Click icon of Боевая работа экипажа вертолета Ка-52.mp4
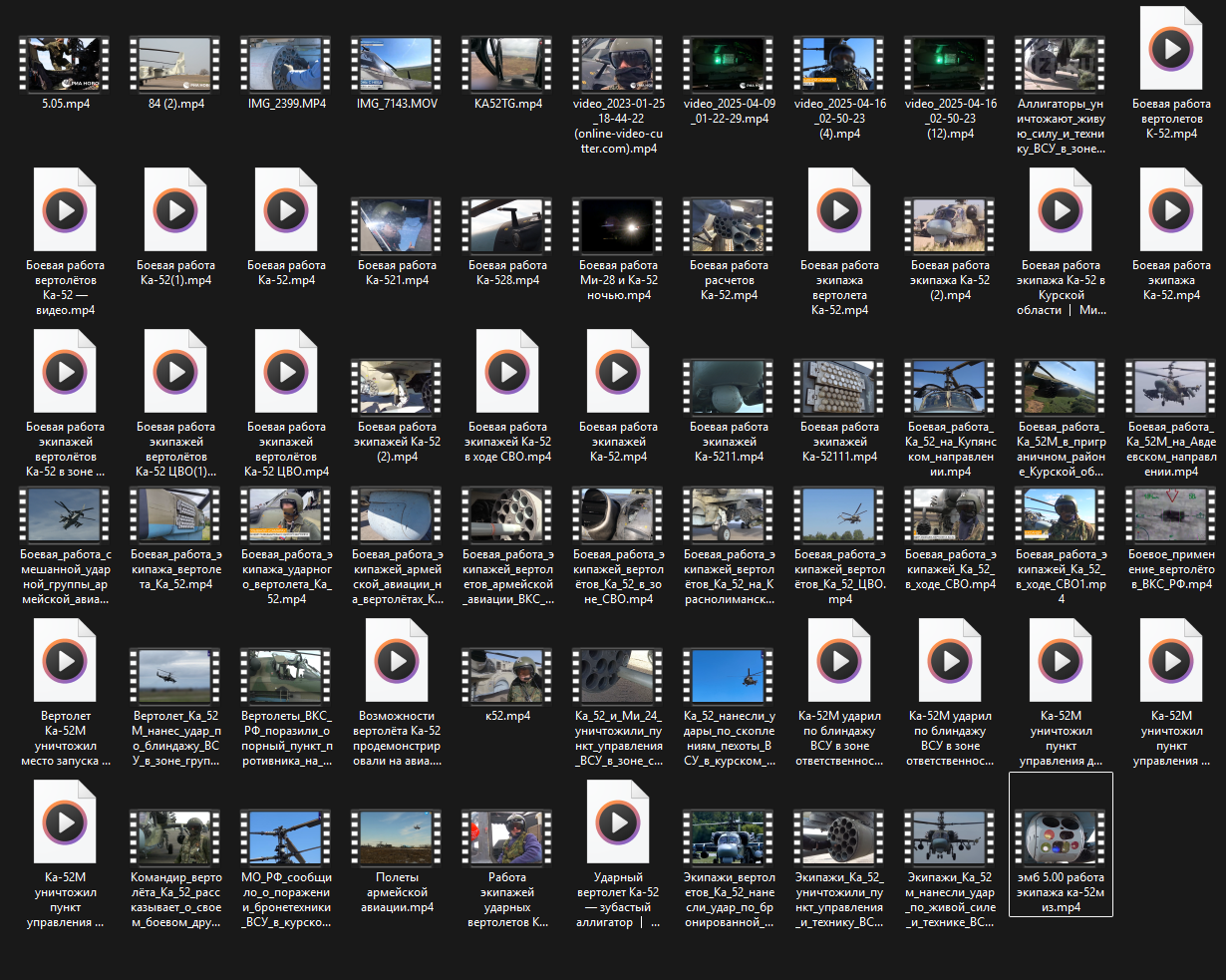The image size is (1226, 980). click(x=839, y=210)
